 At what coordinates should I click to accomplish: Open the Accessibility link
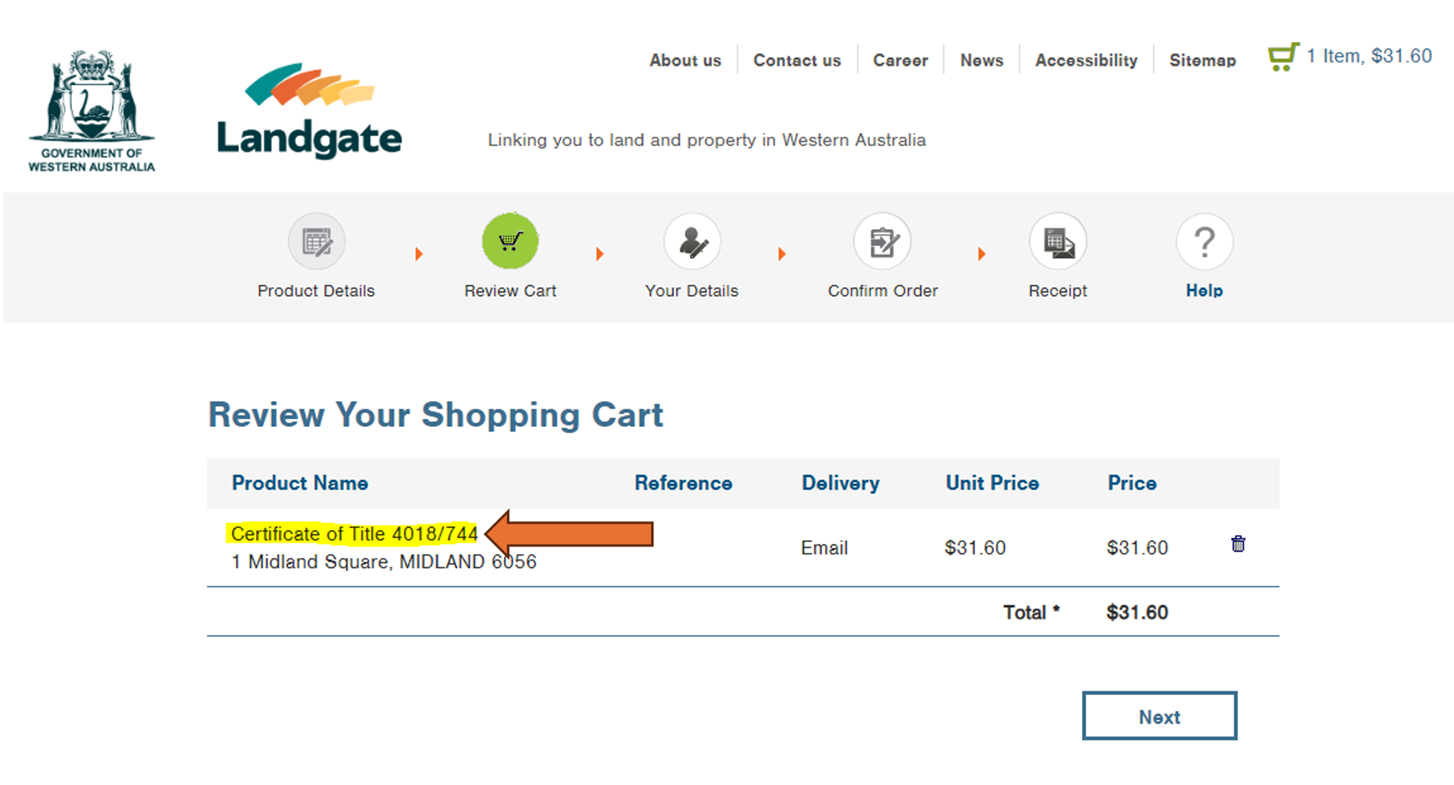click(1086, 60)
